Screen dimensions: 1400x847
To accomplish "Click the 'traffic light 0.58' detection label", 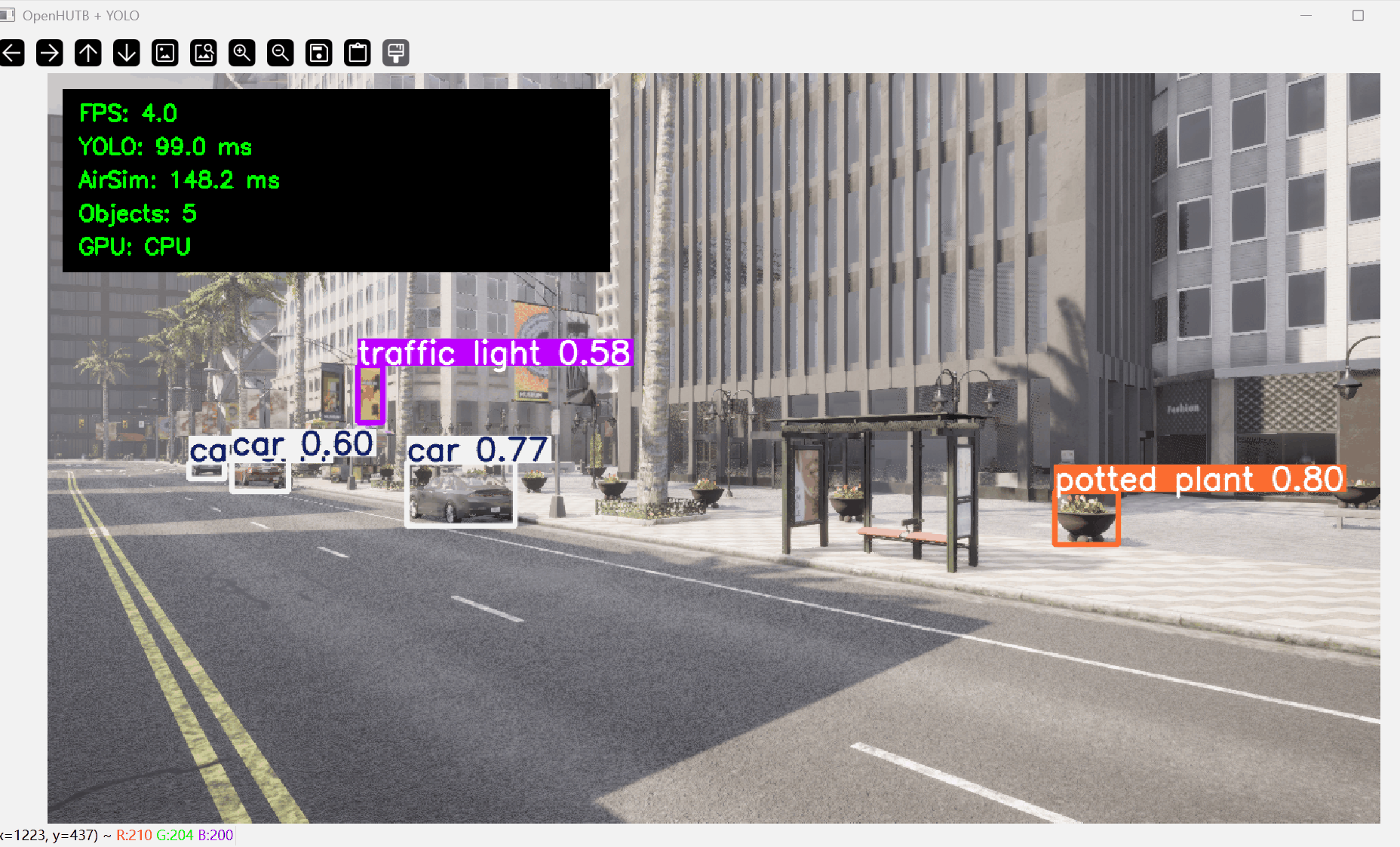I will [494, 353].
